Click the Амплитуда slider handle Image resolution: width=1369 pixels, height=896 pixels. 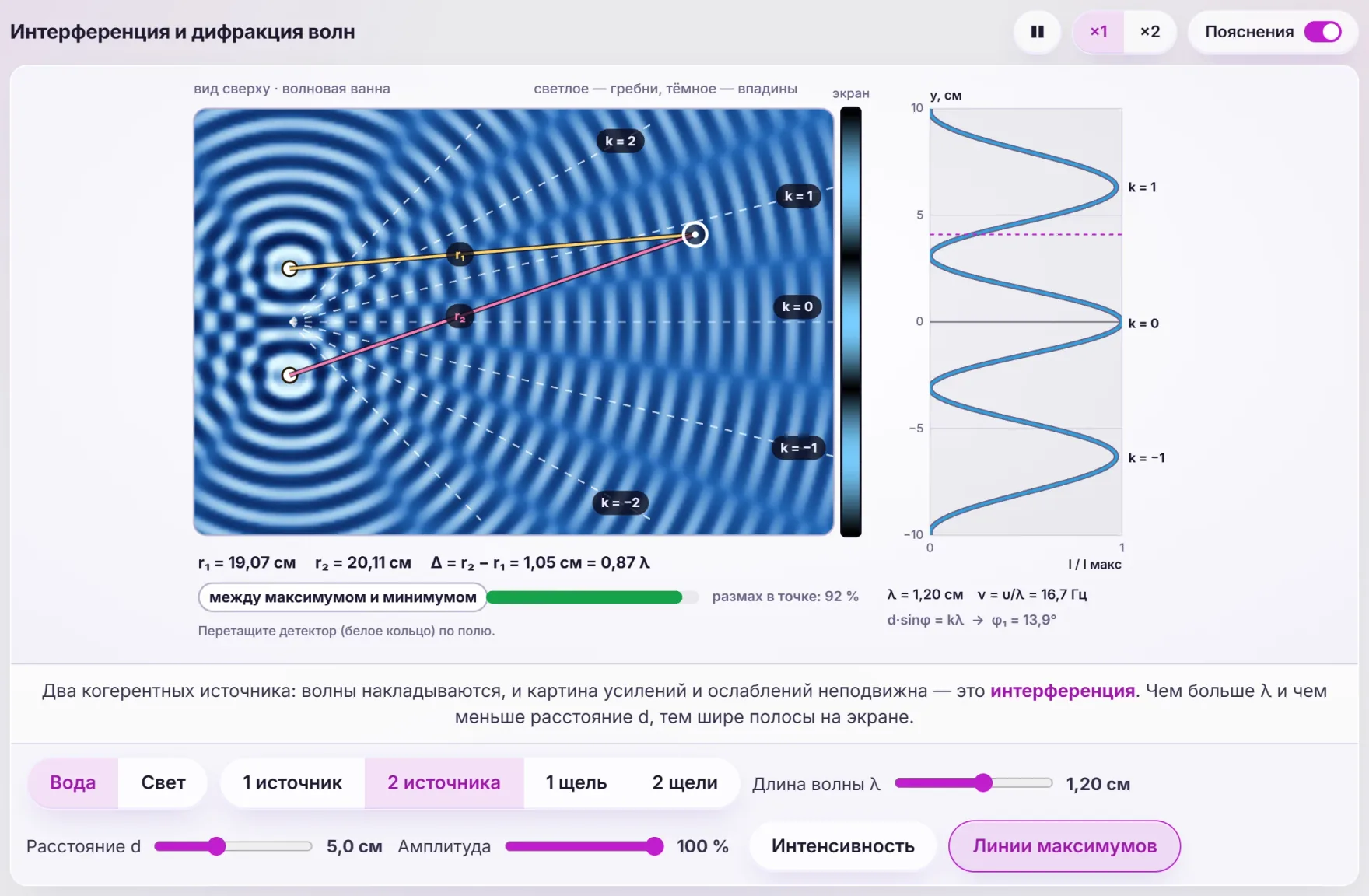point(655,846)
